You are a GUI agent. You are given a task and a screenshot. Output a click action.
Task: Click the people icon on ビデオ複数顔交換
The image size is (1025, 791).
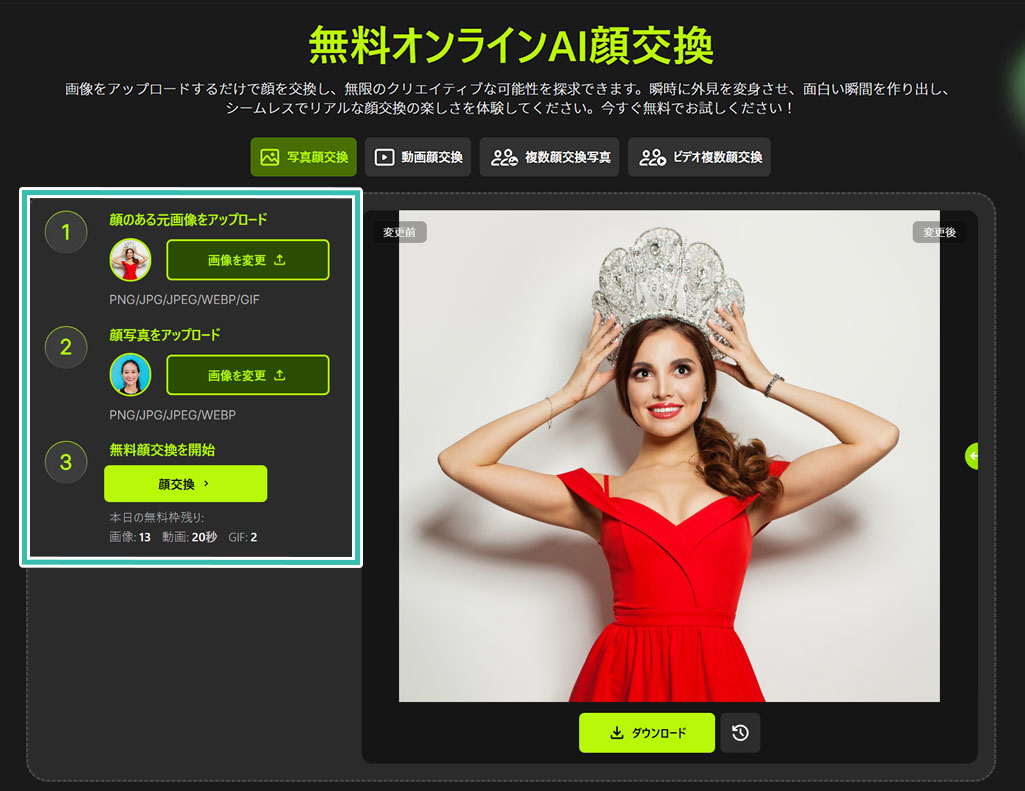(653, 157)
